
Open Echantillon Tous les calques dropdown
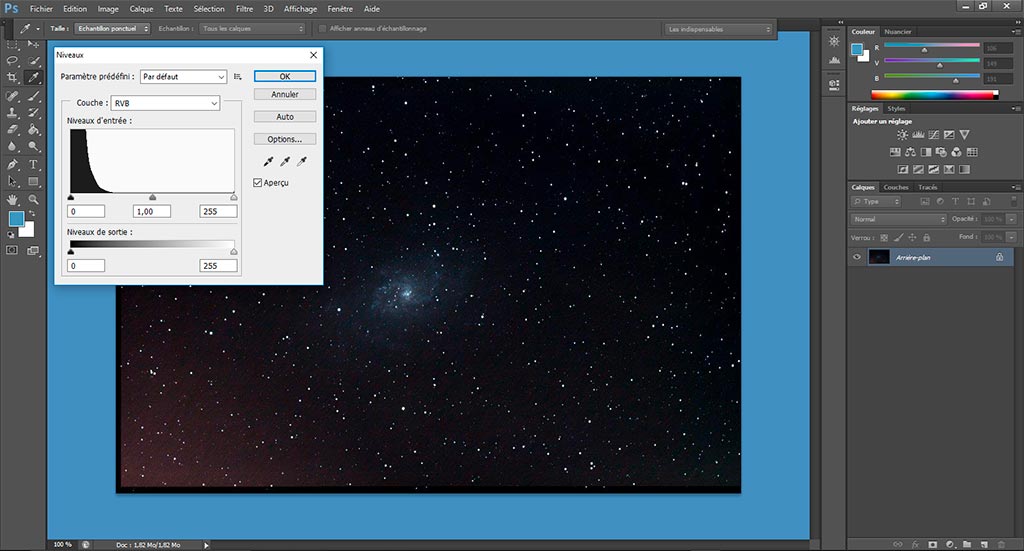252,29
